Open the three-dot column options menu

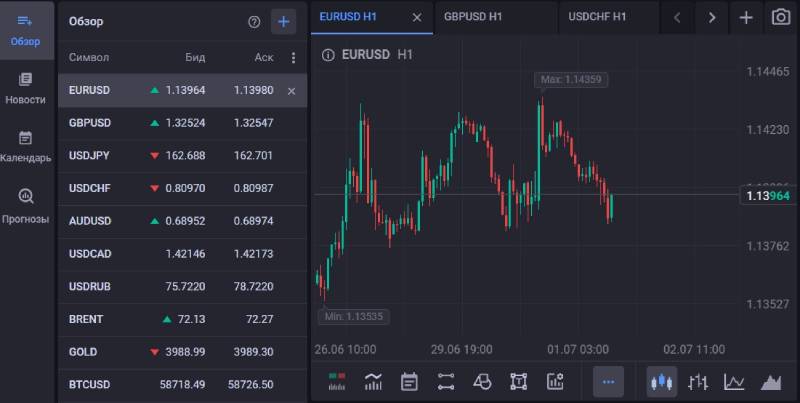(293, 58)
